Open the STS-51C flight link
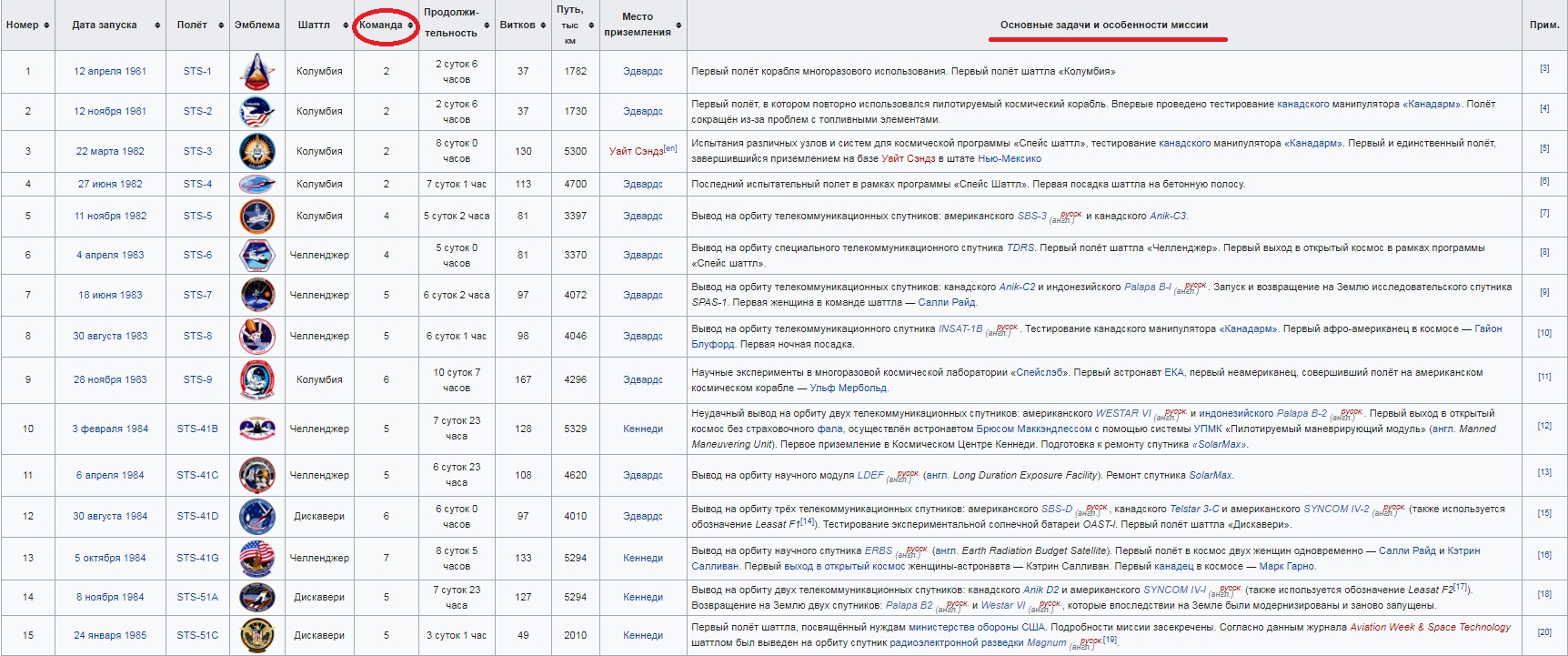Screen dimensions: 1568x656 tap(197, 635)
